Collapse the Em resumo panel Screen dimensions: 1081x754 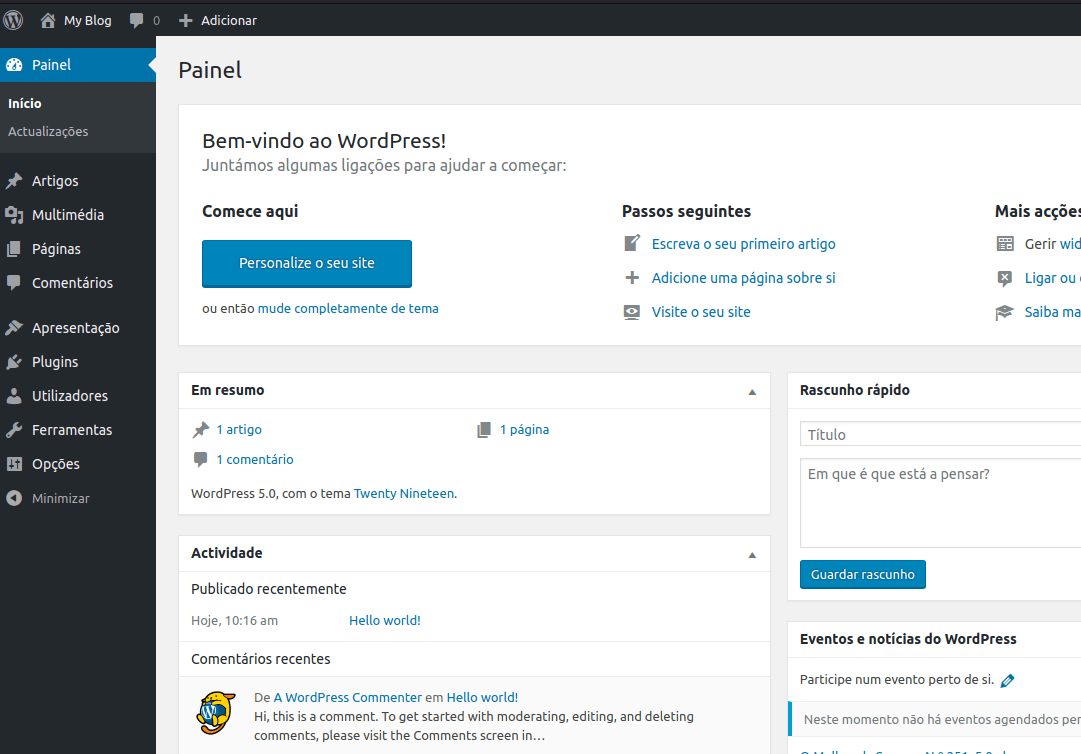(x=751, y=393)
